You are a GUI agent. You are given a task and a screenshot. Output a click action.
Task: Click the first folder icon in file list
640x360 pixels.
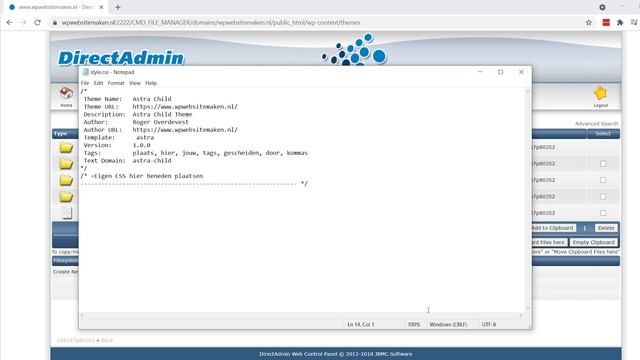click(66, 147)
